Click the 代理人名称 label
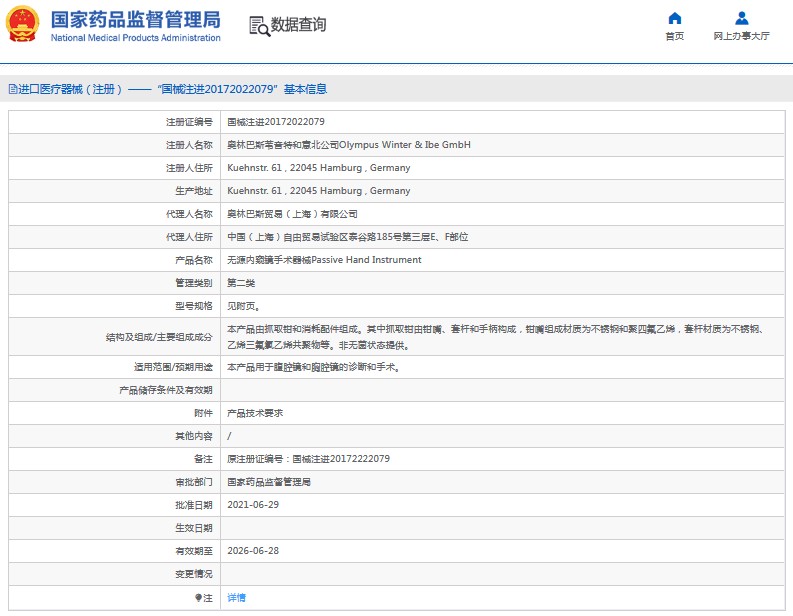 click(189, 214)
